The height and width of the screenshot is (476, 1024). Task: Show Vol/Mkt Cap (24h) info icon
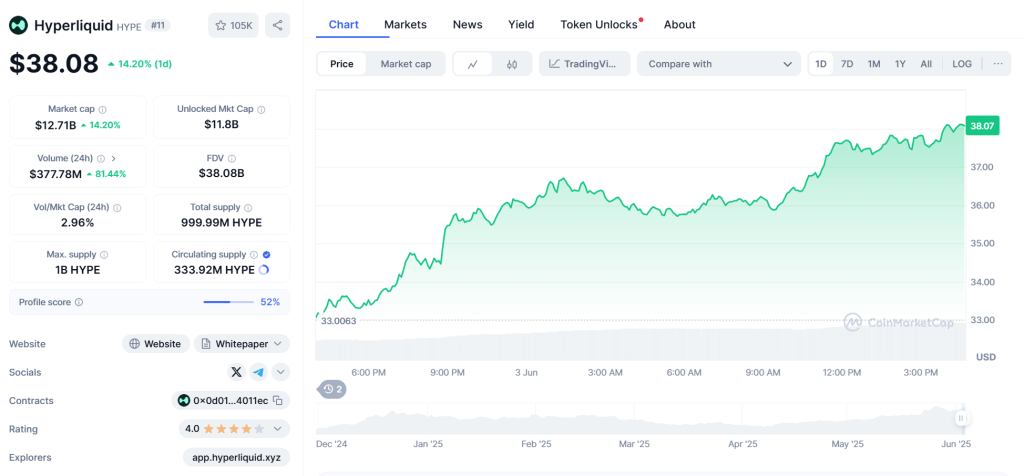(x=117, y=208)
